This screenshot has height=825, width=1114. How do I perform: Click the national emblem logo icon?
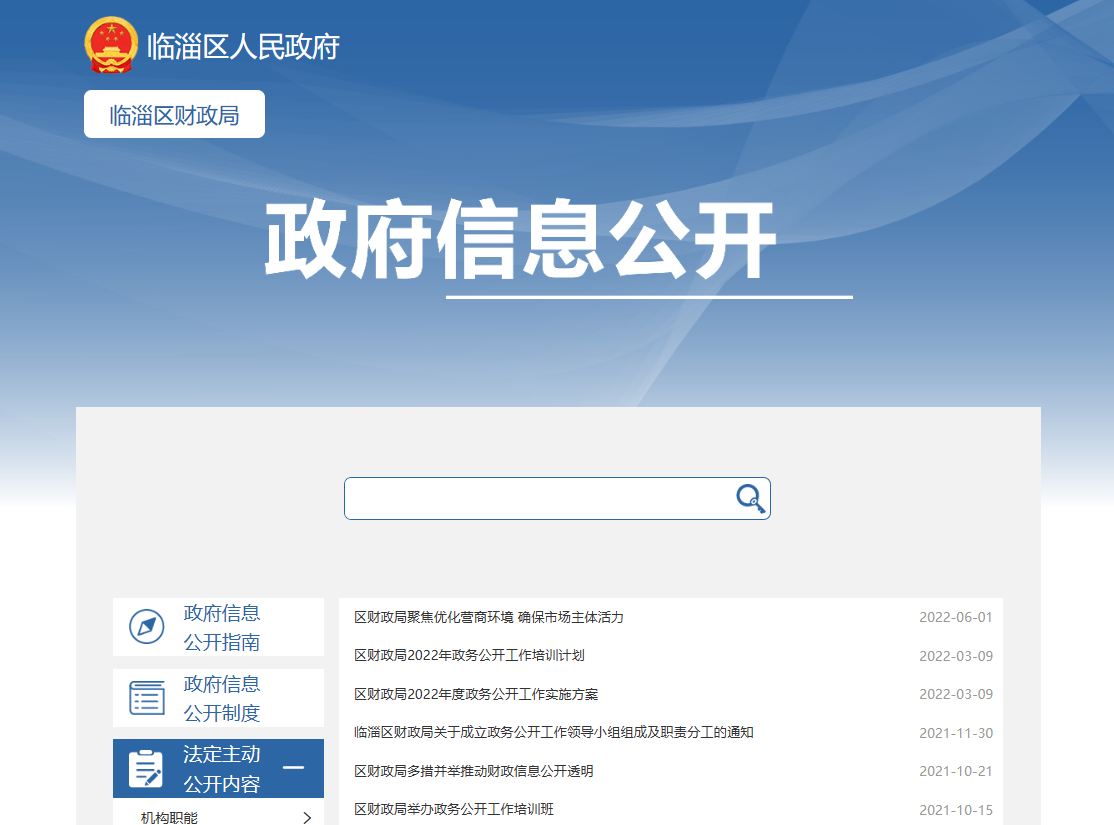(111, 45)
